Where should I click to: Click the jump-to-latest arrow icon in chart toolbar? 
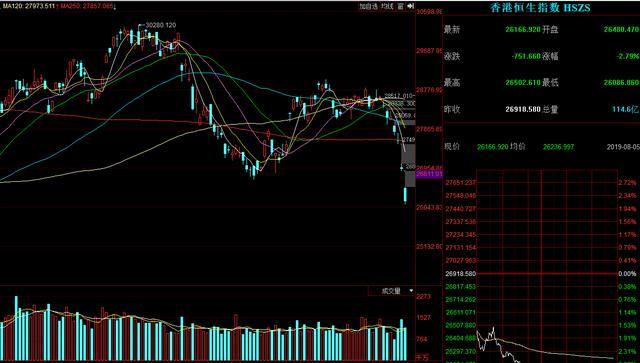(x=411, y=6)
